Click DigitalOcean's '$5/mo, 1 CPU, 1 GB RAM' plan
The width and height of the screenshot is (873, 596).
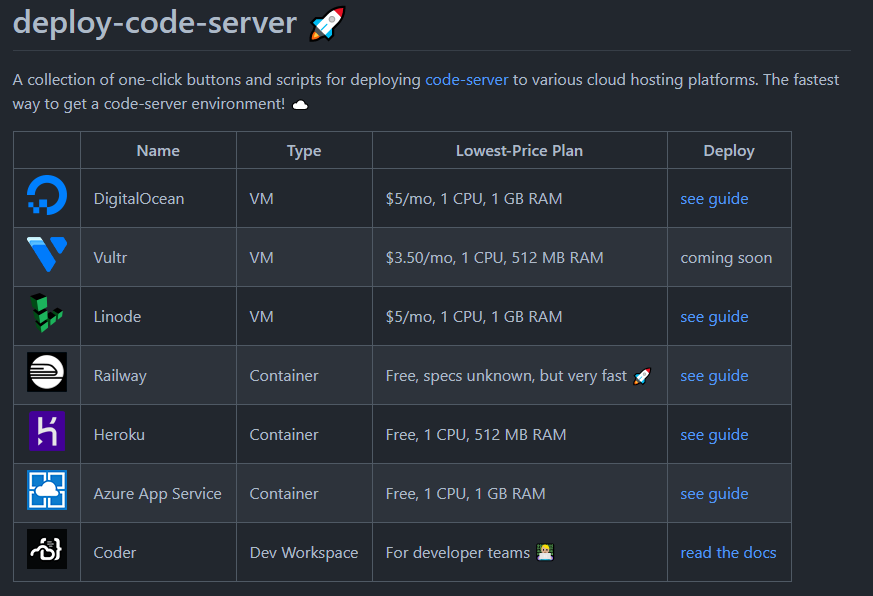(474, 199)
